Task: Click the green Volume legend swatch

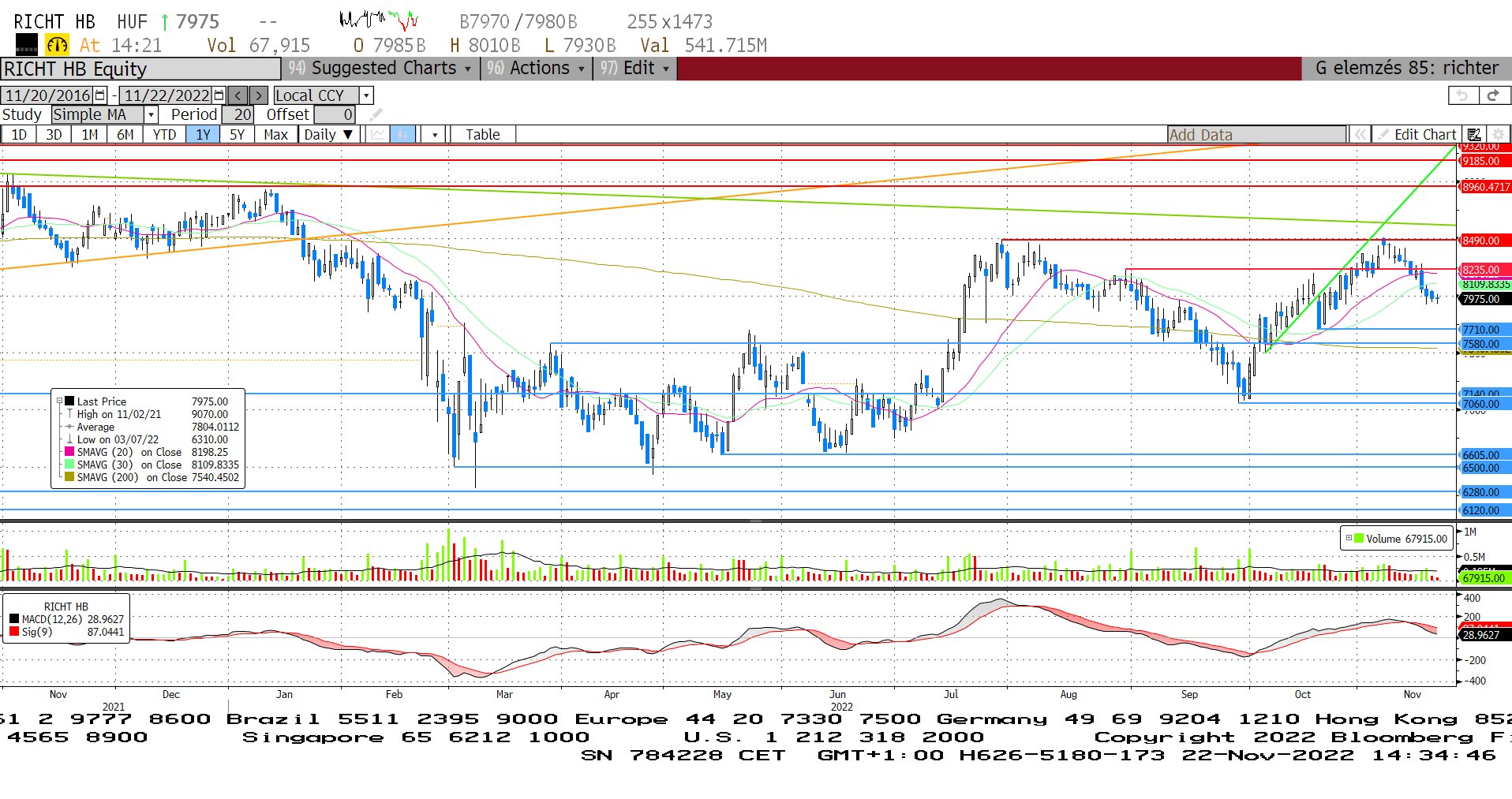Action: pyautogui.click(x=1359, y=538)
